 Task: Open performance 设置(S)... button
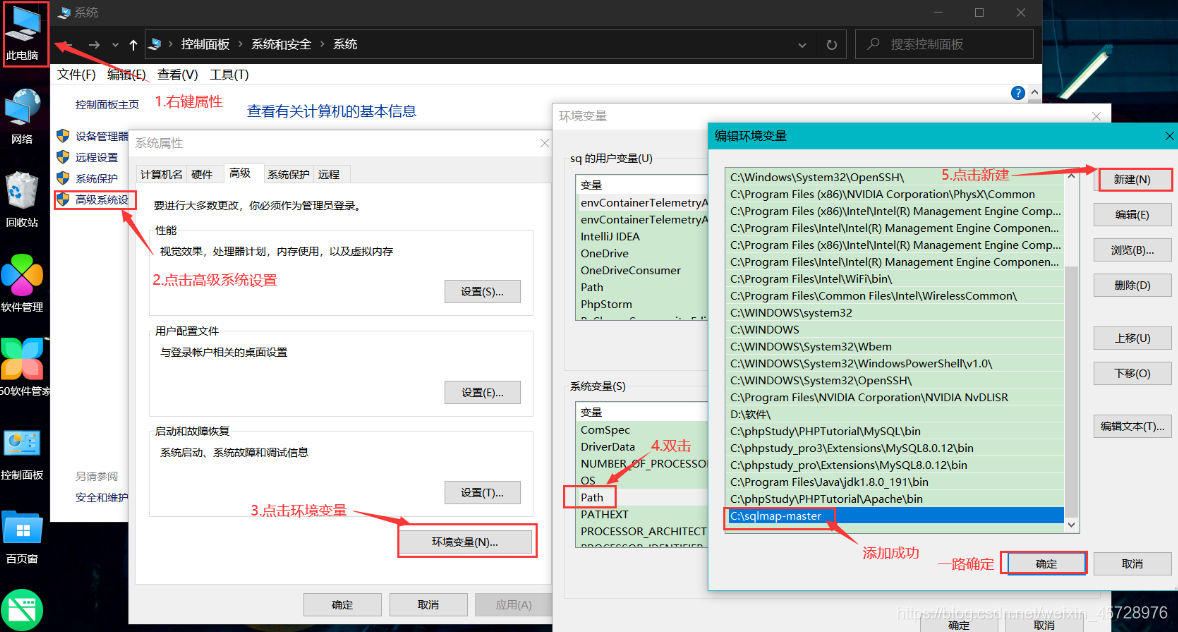[482, 292]
